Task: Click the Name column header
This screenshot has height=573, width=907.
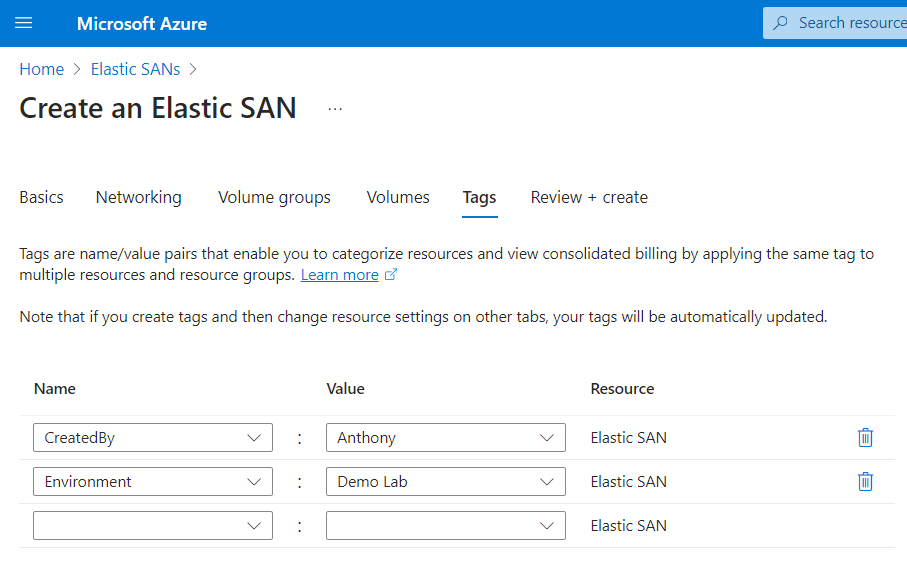Action: [x=54, y=389]
